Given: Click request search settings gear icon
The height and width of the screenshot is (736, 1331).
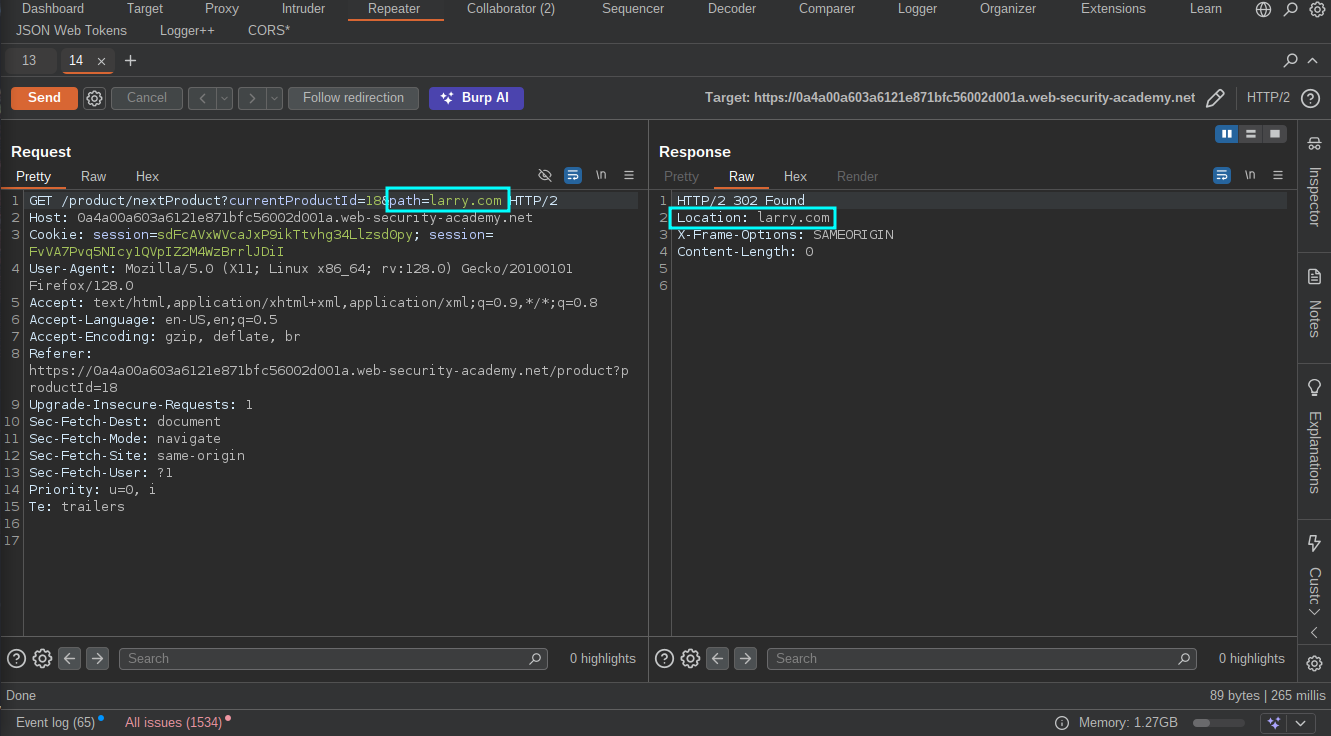Looking at the screenshot, I should point(42,658).
